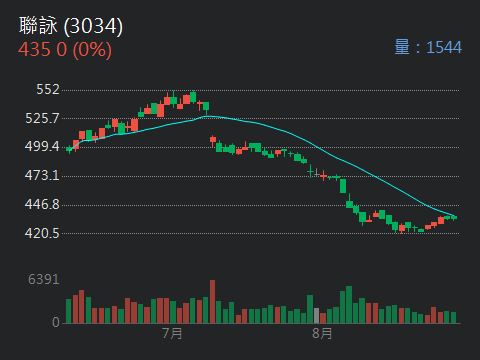Click the 0 volume axis label

click(x=56, y=322)
